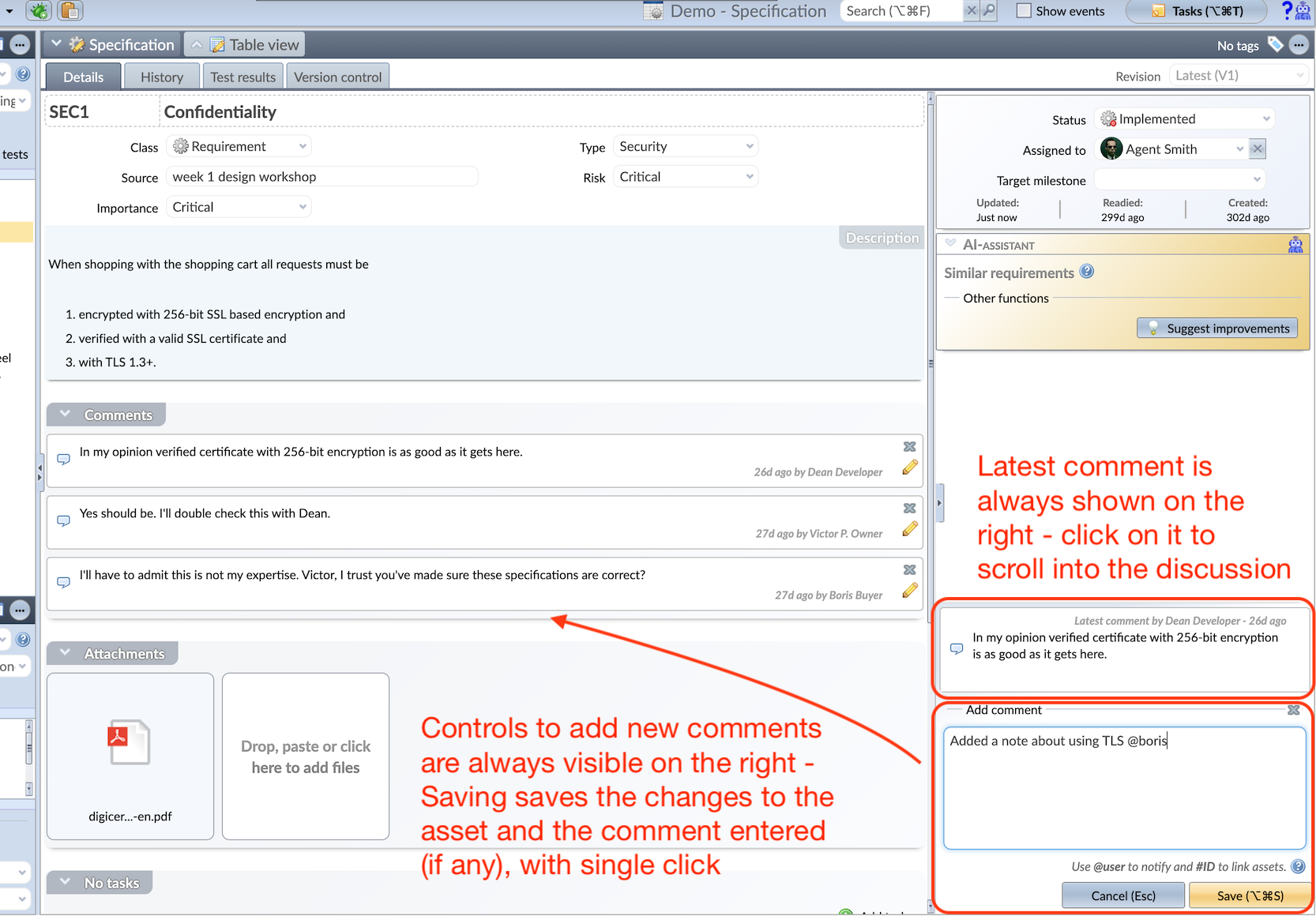Screen dimensions: 1316x916
Task: Collapse the Attachments section
Action: click(66, 653)
